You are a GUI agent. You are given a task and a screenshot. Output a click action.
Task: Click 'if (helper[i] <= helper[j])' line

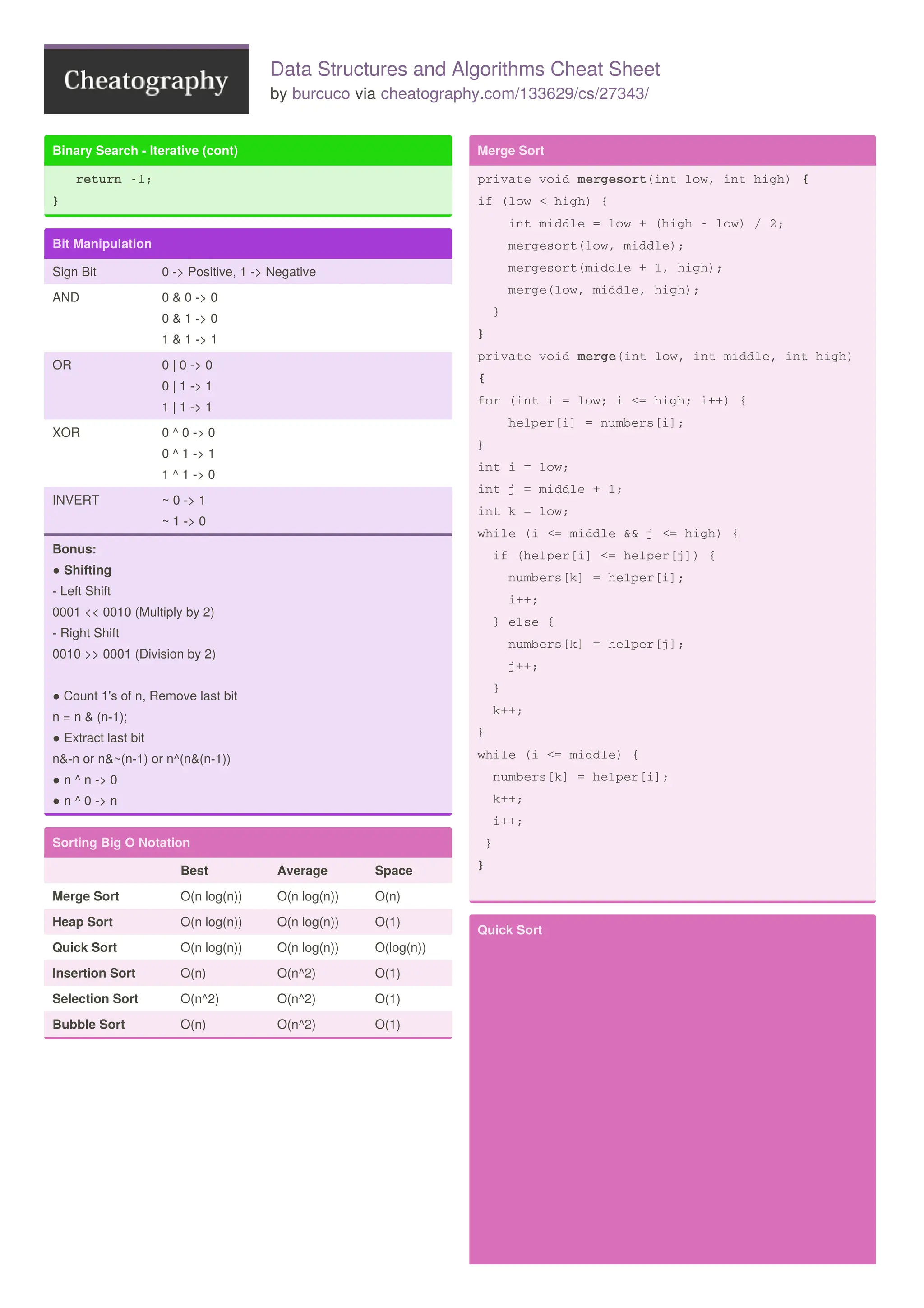click(x=604, y=556)
